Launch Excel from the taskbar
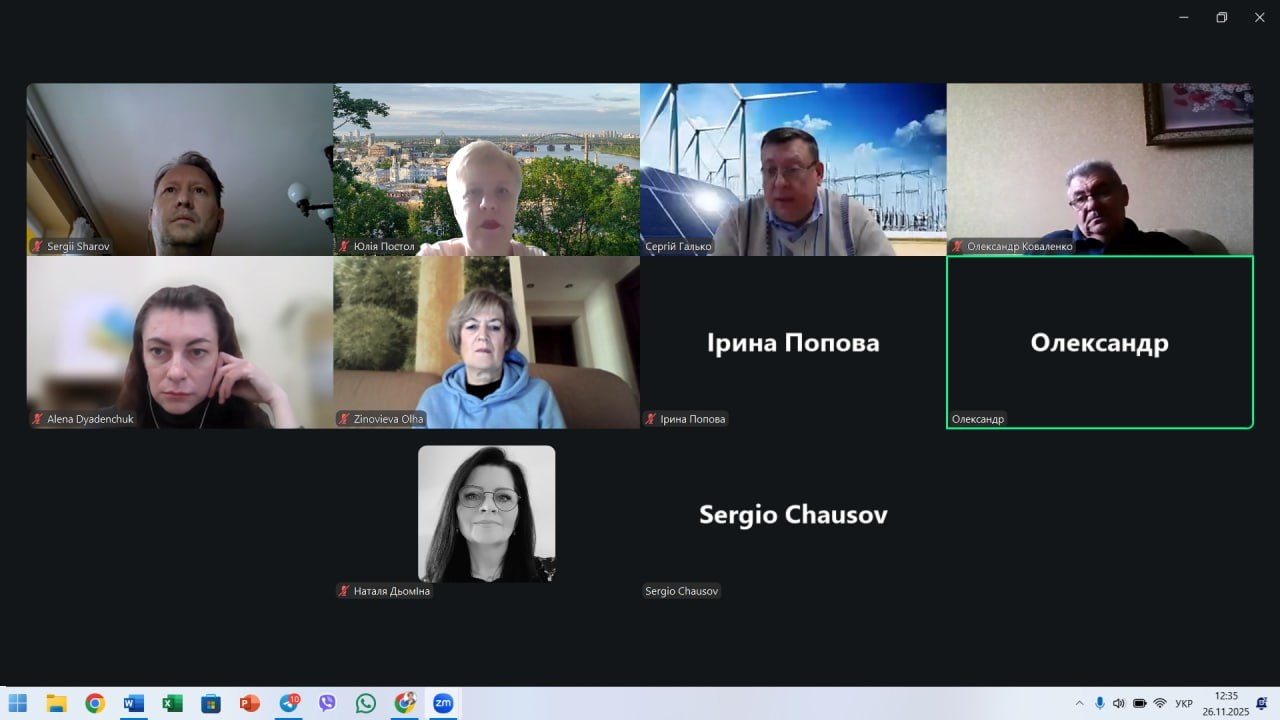Screen dimensions: 1280x720 pyautogui.click(x=173, y=703)
